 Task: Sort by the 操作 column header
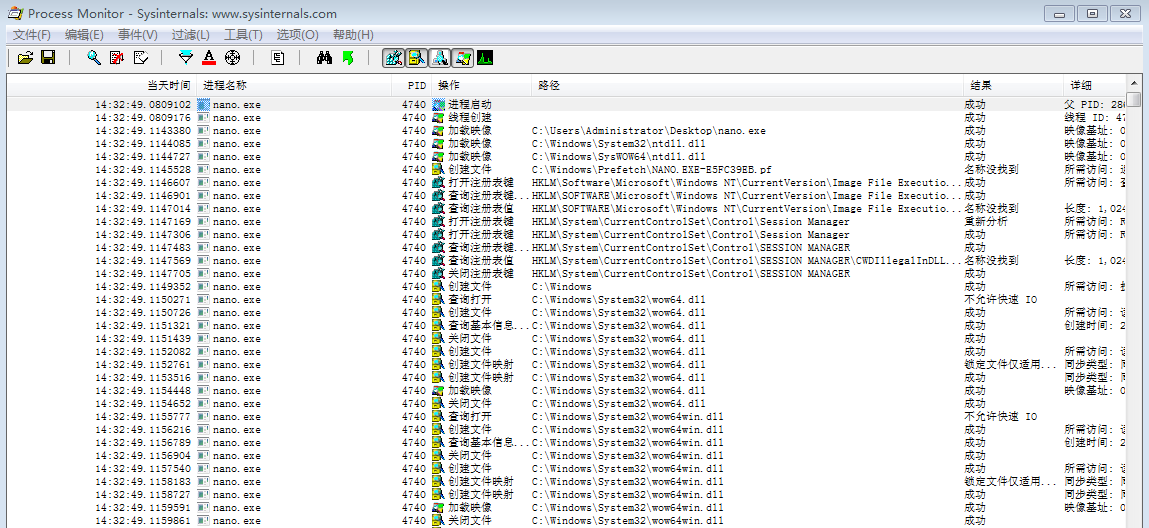point(481,86)
